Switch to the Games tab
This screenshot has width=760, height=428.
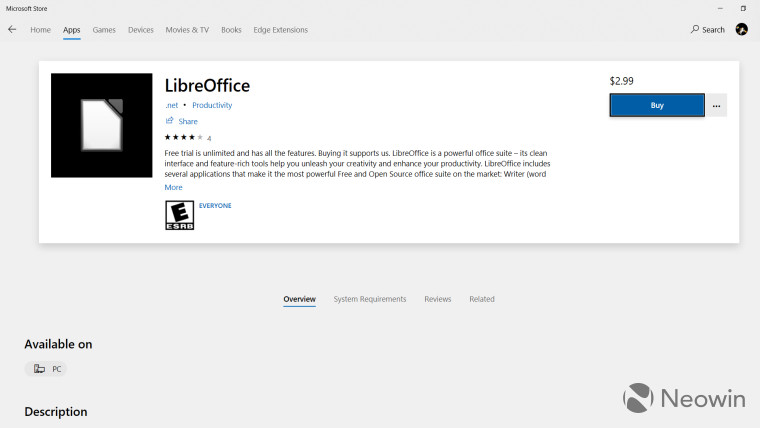(104, 30)
